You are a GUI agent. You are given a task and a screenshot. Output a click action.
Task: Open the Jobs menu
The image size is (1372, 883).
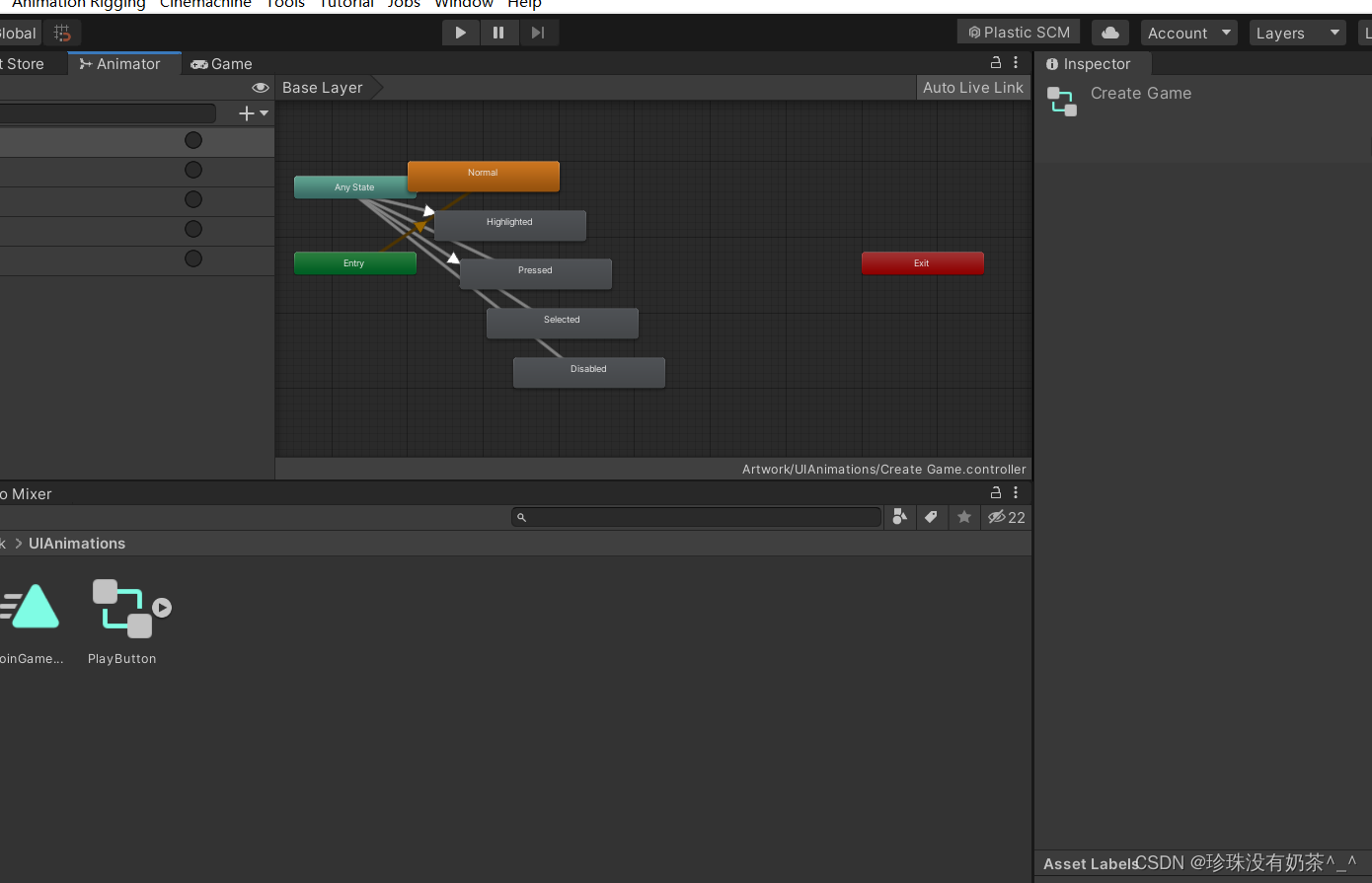coord(404,5)
